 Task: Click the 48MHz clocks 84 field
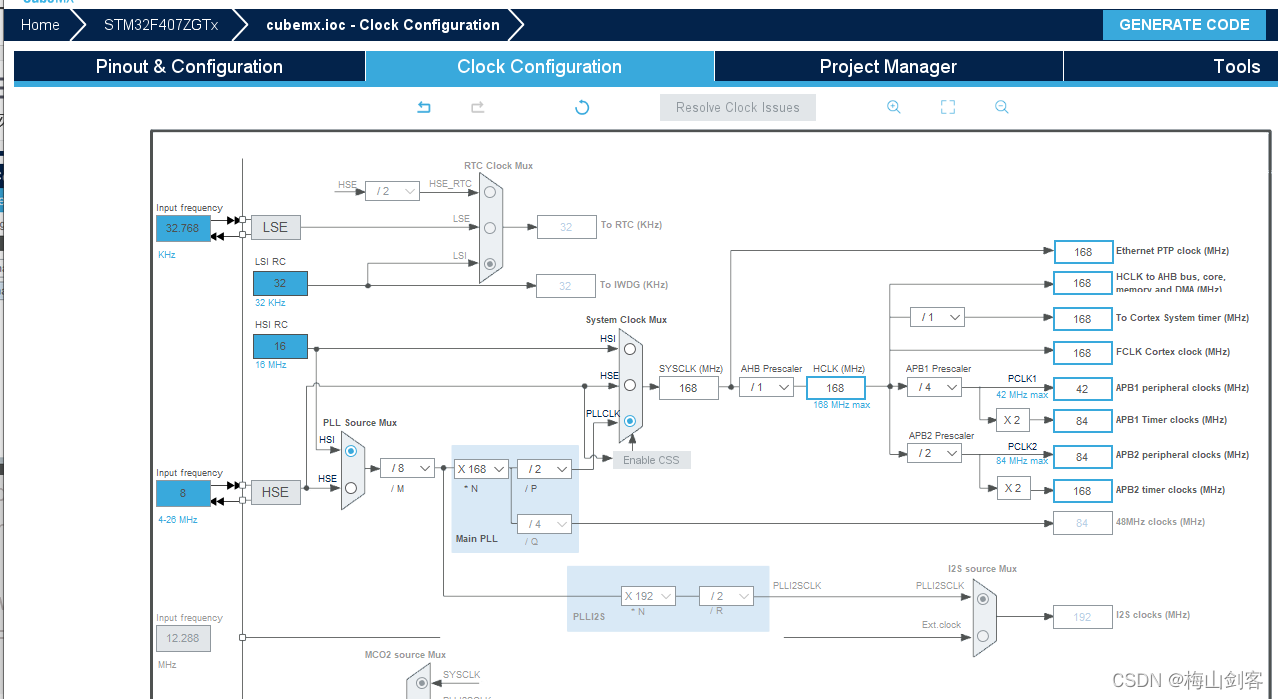pyautogui.click(x=1083, y=523)
